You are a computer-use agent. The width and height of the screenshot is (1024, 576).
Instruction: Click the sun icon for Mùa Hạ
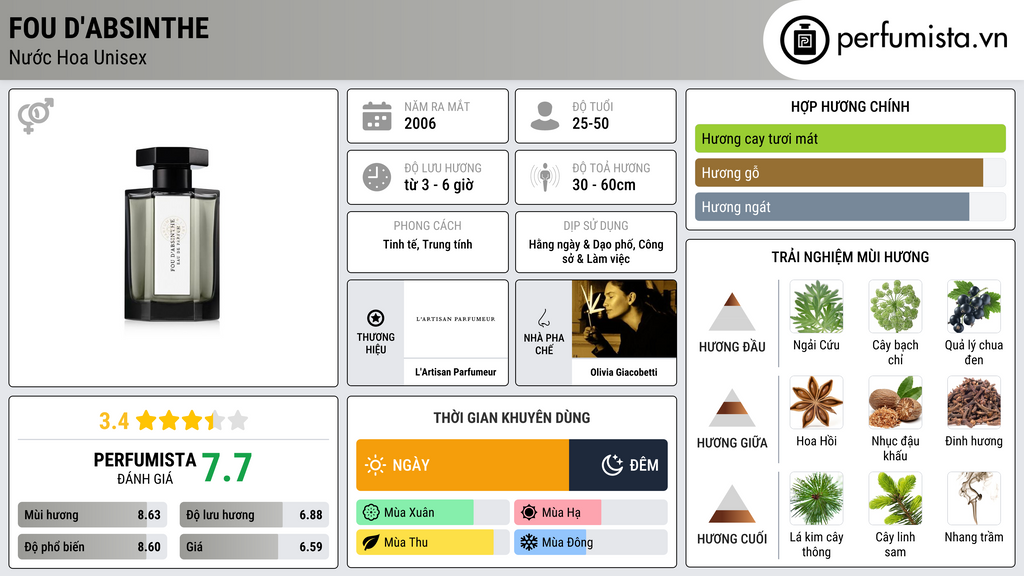pos(529,513)
